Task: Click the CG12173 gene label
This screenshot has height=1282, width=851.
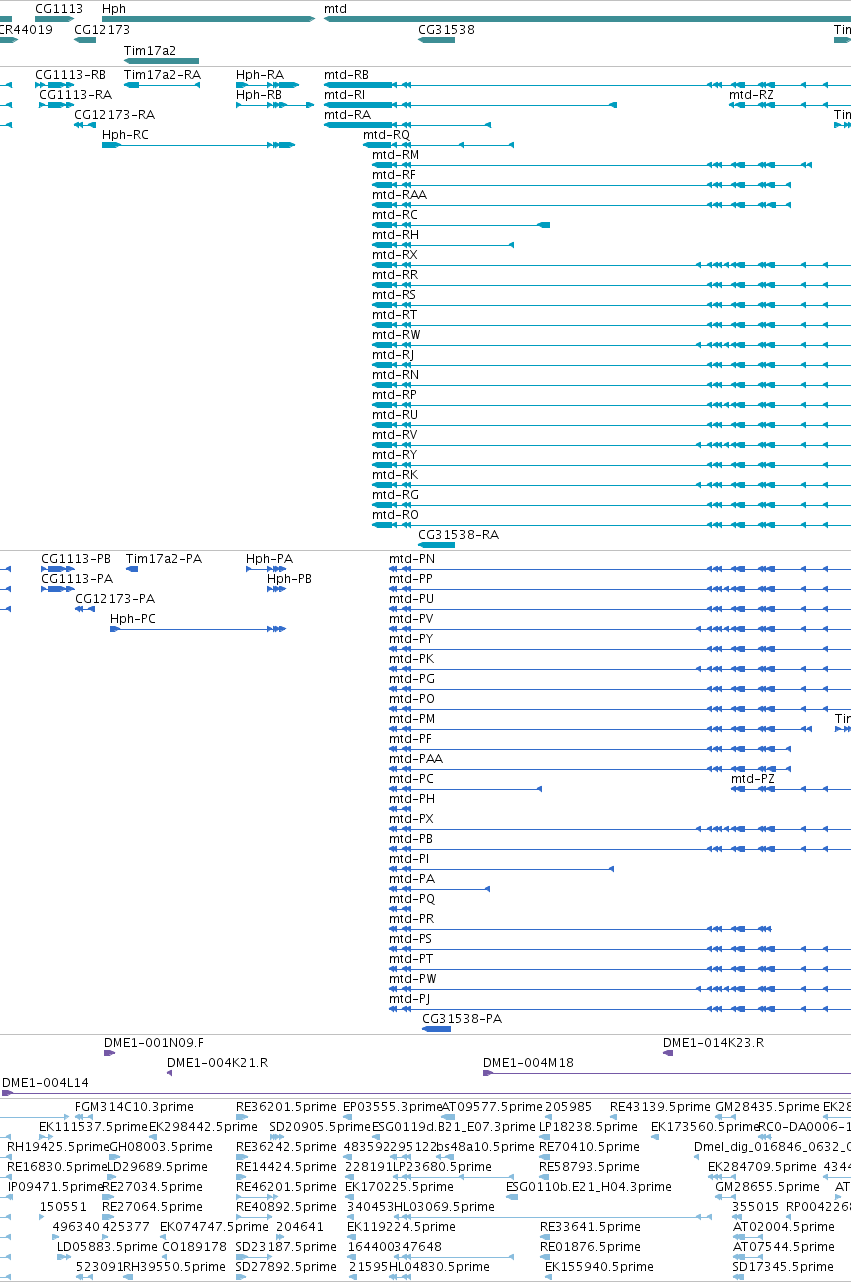Action: coord(102,30)
